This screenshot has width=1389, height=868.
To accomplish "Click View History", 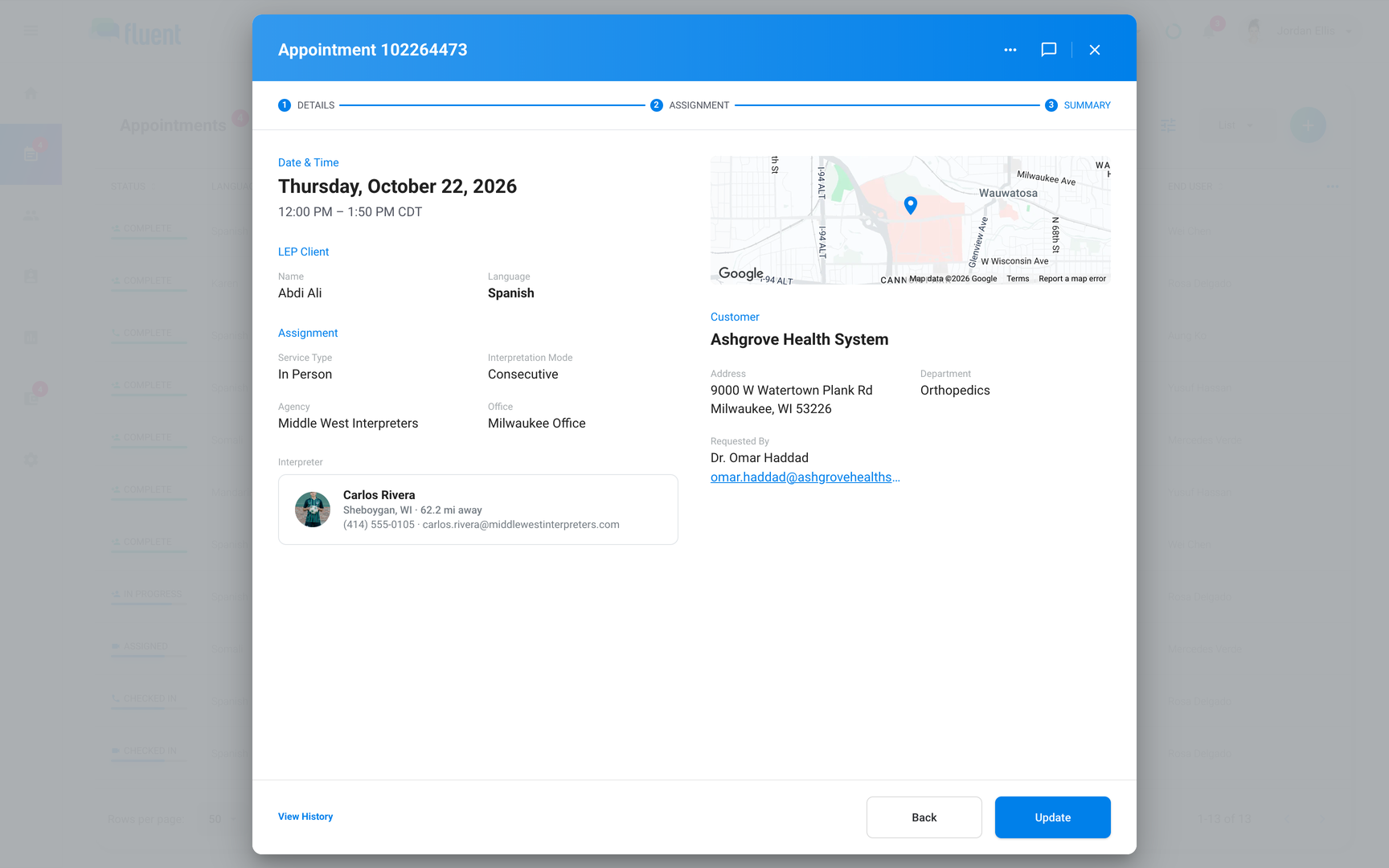I will pos(305,817).
